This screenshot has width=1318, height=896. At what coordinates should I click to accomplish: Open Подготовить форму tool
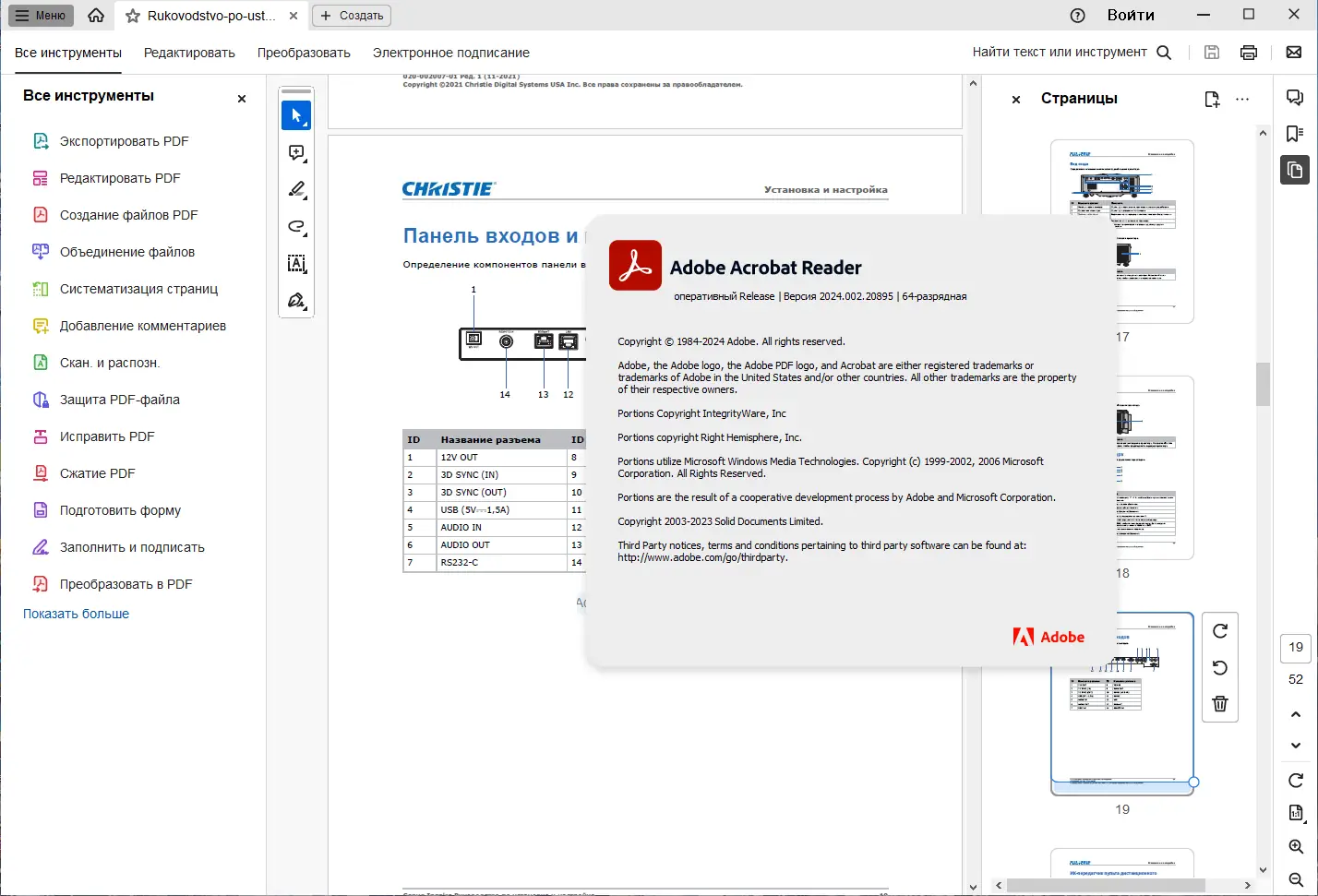click(120, 510)
